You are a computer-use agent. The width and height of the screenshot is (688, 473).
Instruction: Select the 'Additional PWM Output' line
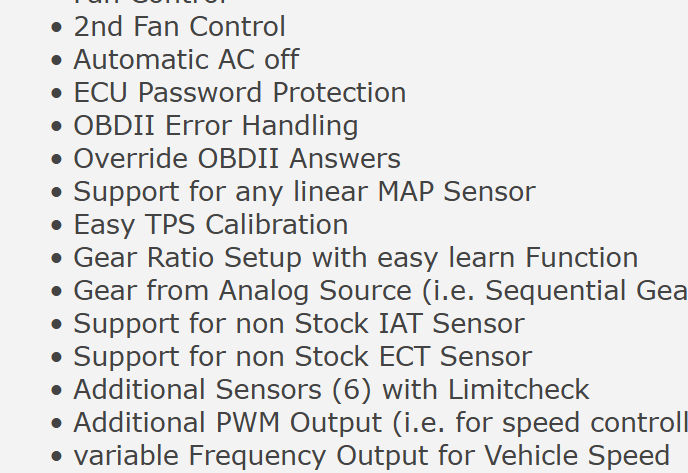(380, 423)
